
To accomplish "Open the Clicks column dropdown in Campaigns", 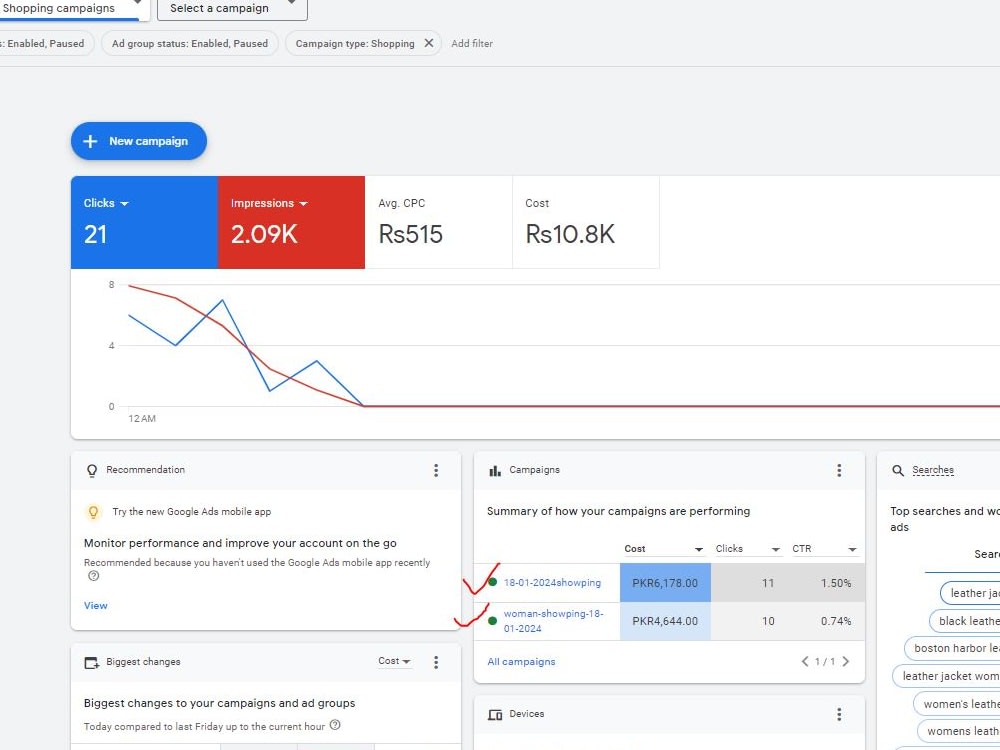I will 776,549.
